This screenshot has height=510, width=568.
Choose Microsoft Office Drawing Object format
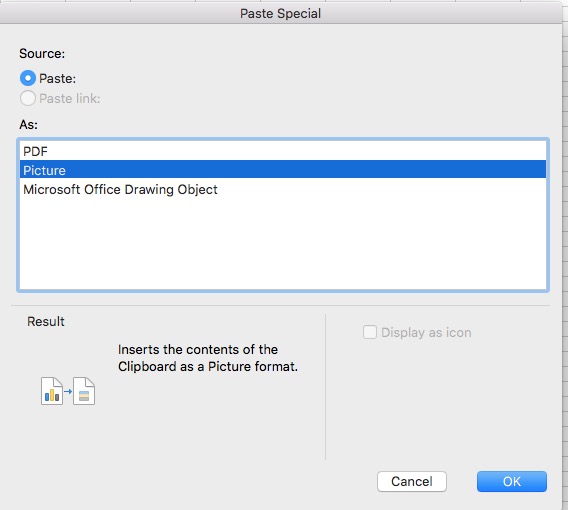283,189
